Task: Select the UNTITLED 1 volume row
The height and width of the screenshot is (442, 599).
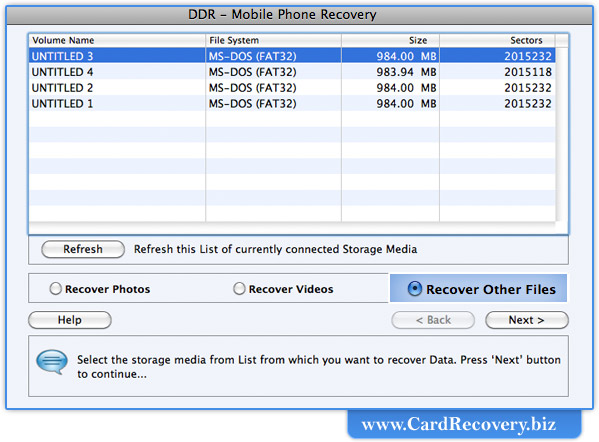Action: pos(292,104)
